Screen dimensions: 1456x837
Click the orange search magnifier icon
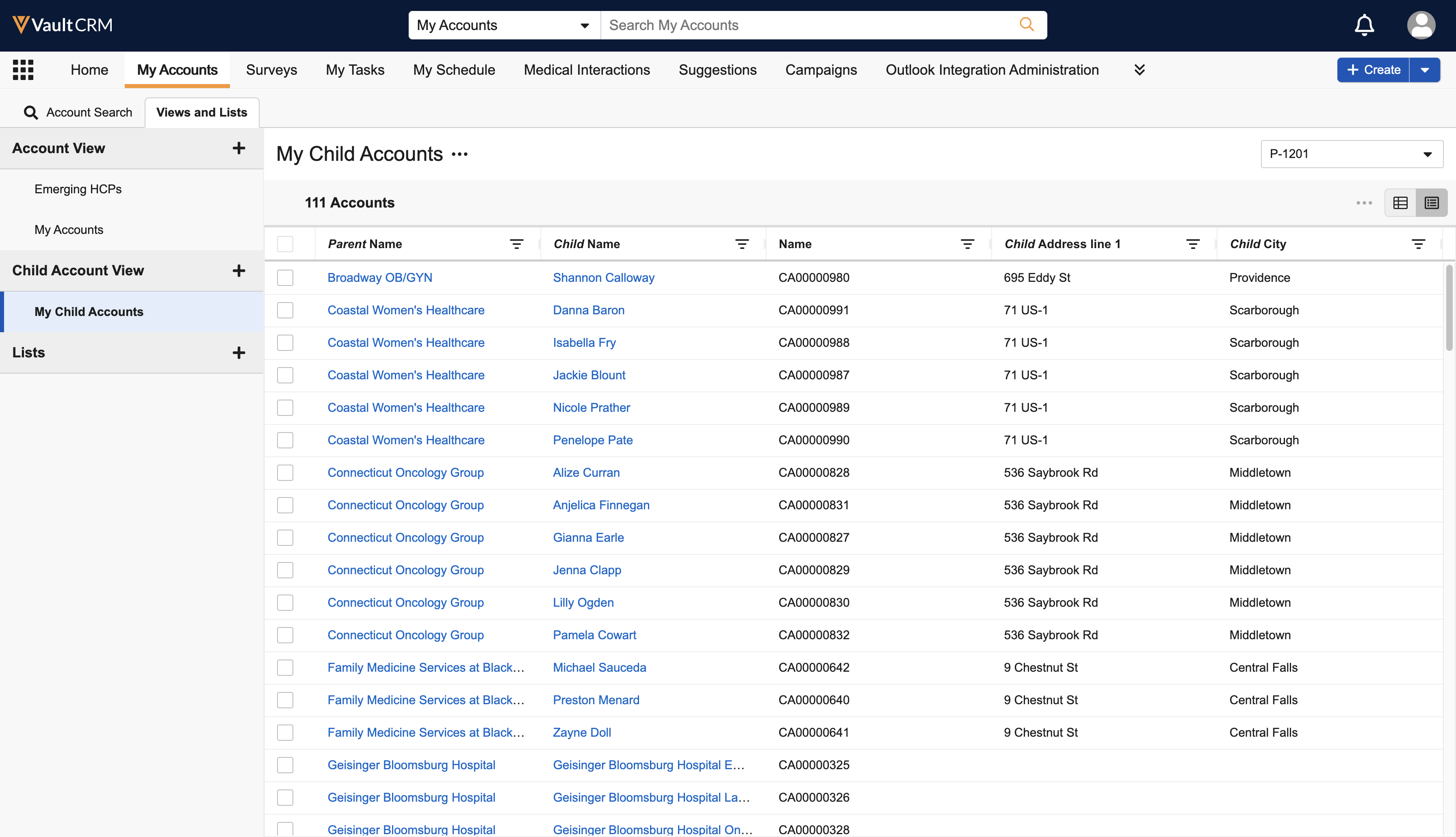tap(1027, 25)
